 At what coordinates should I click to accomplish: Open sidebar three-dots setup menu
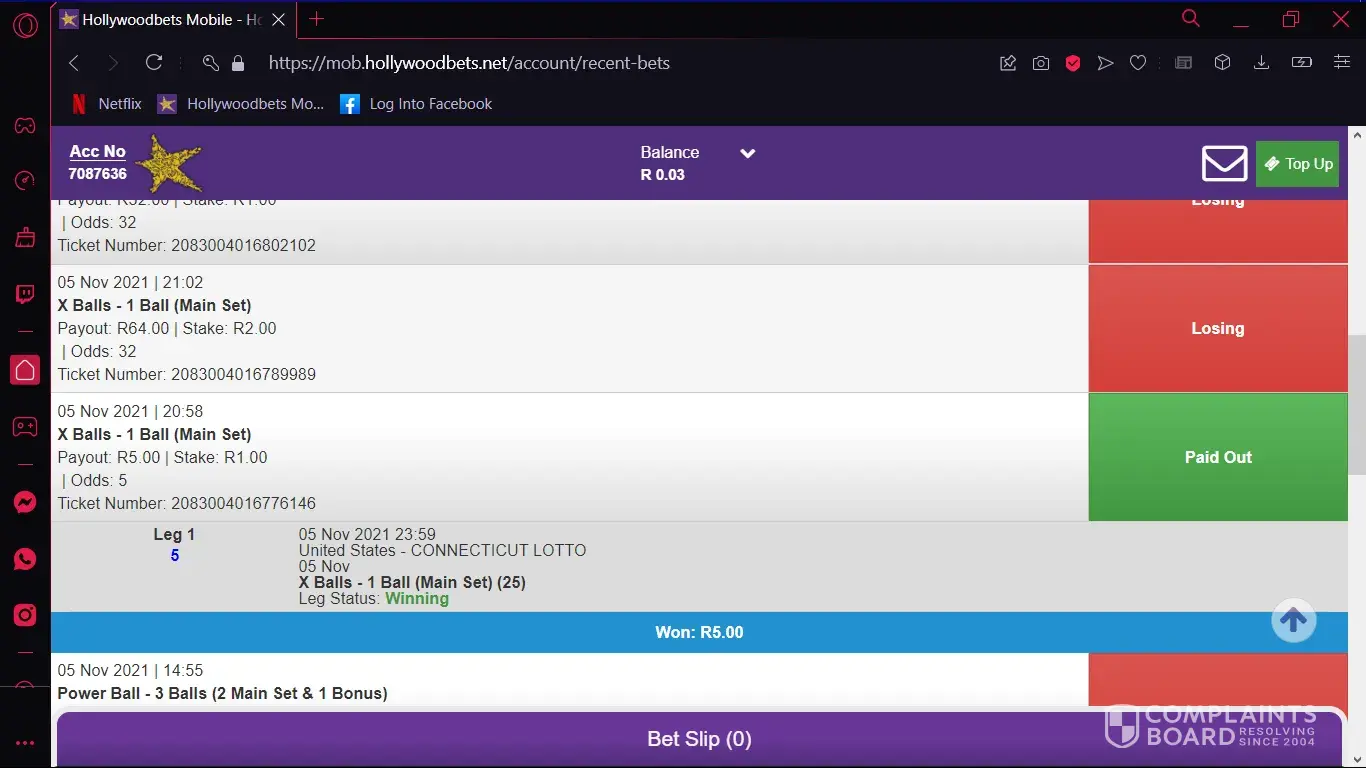[25, 743]
